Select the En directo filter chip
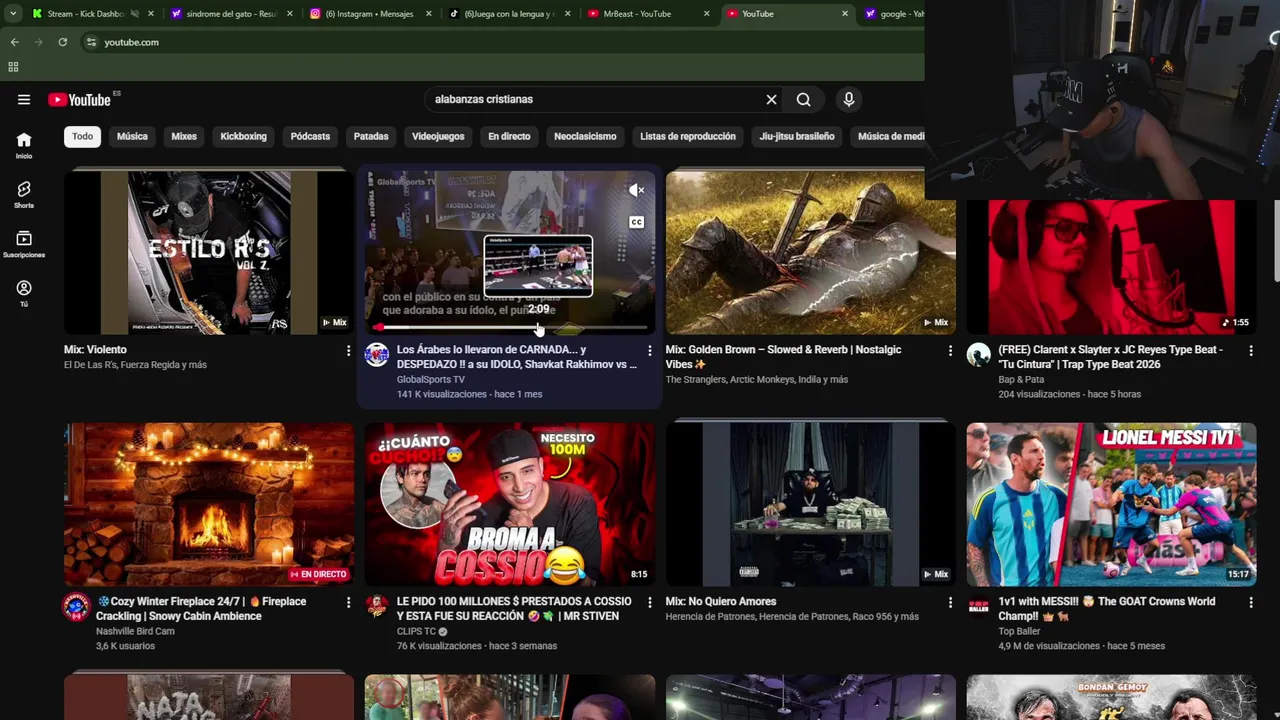Screen dimensions: 1280x720 pyautogui.click(x=509, y=136)
